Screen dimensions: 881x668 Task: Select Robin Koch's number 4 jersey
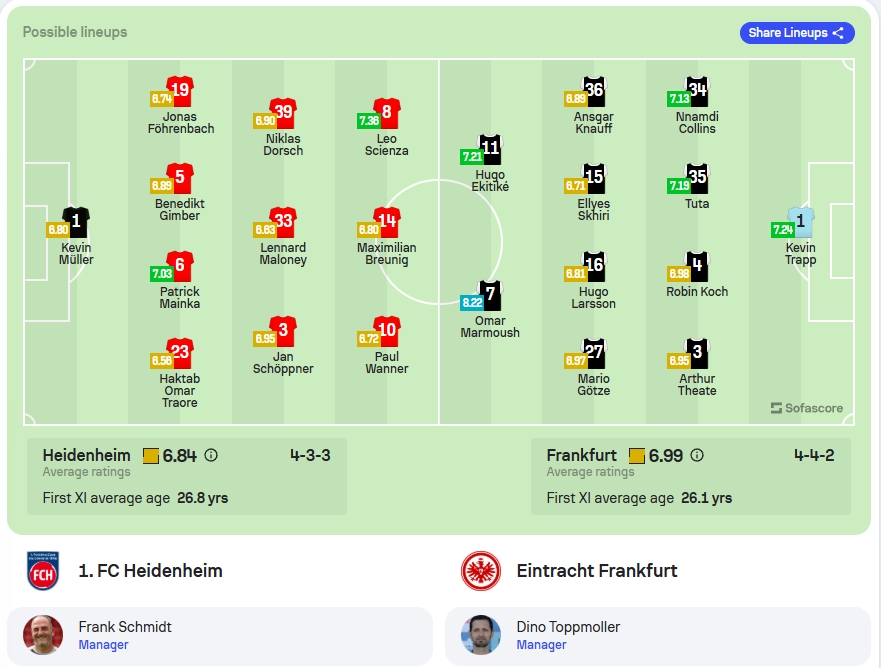point(697,266)
